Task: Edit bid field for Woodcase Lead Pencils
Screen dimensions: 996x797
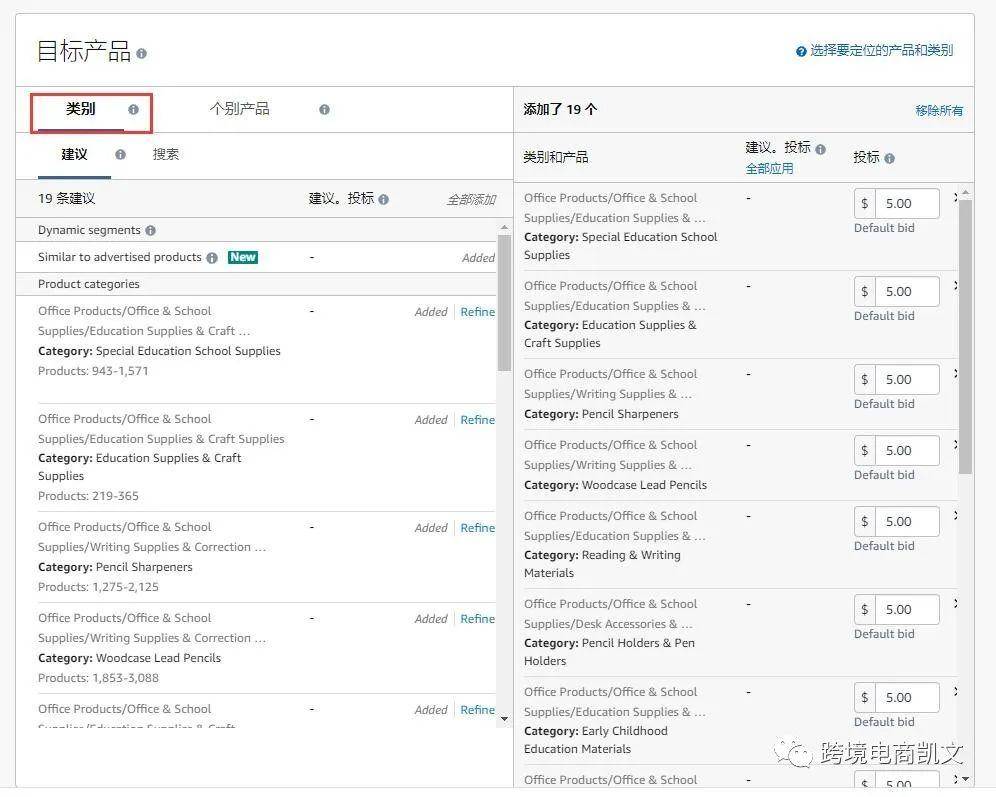Action: pos(906,451)
